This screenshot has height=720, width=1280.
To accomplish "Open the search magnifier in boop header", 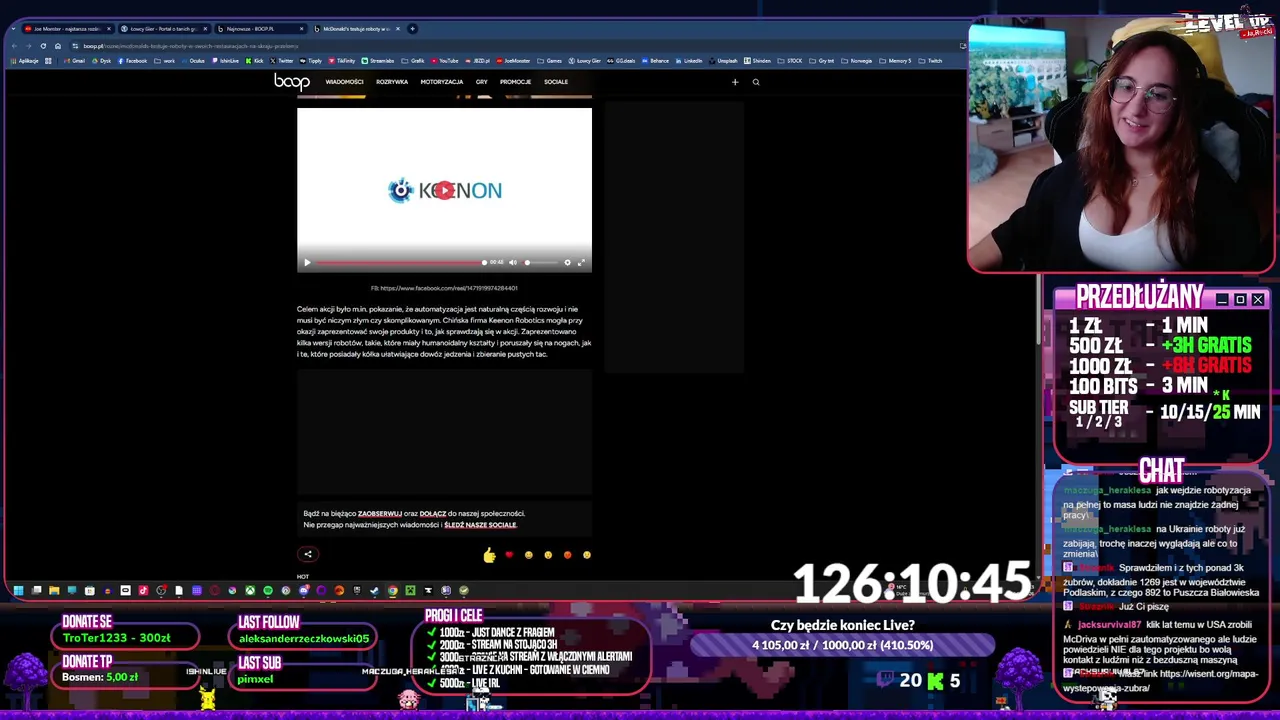I will point(756,82).
